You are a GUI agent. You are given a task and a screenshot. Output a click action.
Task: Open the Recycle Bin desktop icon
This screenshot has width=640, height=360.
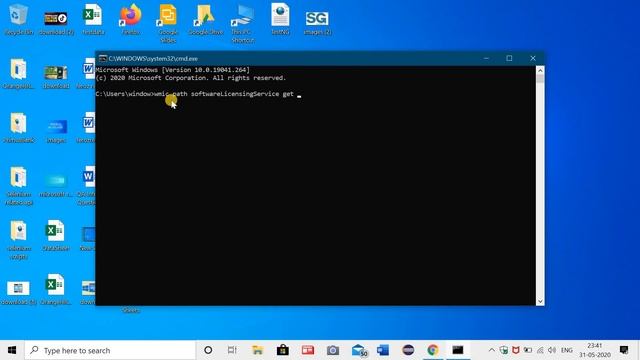[x=18, y=19]
